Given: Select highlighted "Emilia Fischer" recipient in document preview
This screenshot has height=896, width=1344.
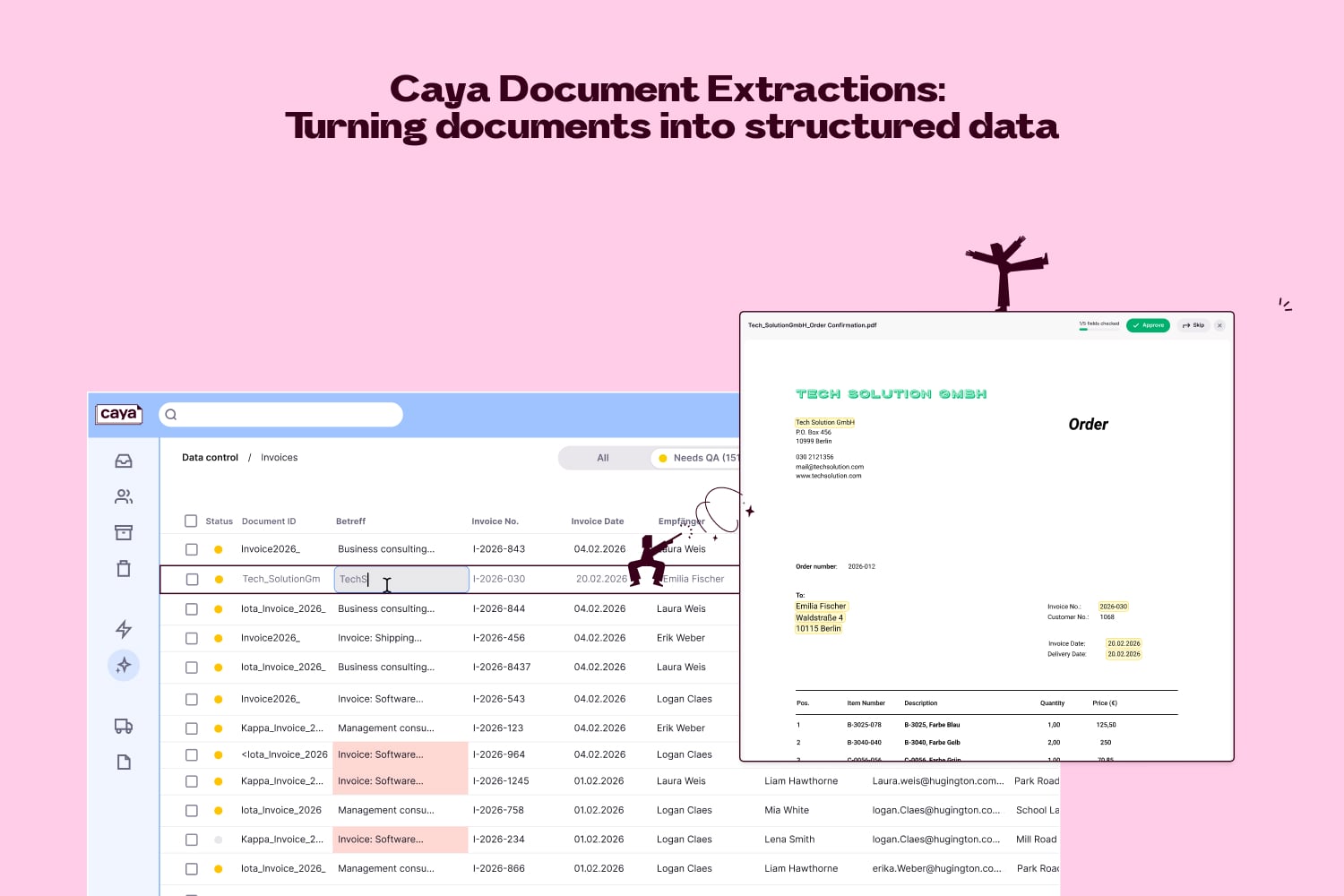Looking at the screenshot, I should tap(821, 607).
